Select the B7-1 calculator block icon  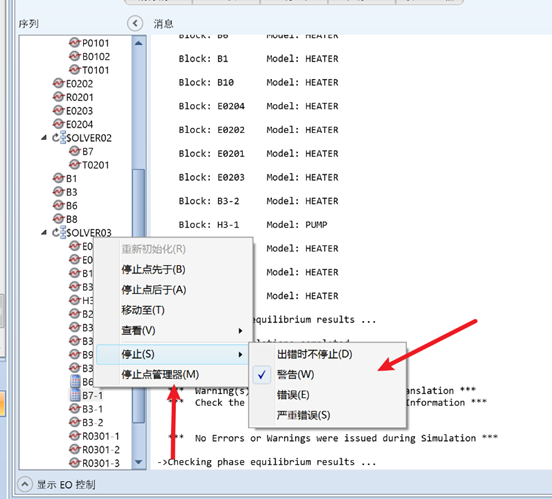(75, 395)
